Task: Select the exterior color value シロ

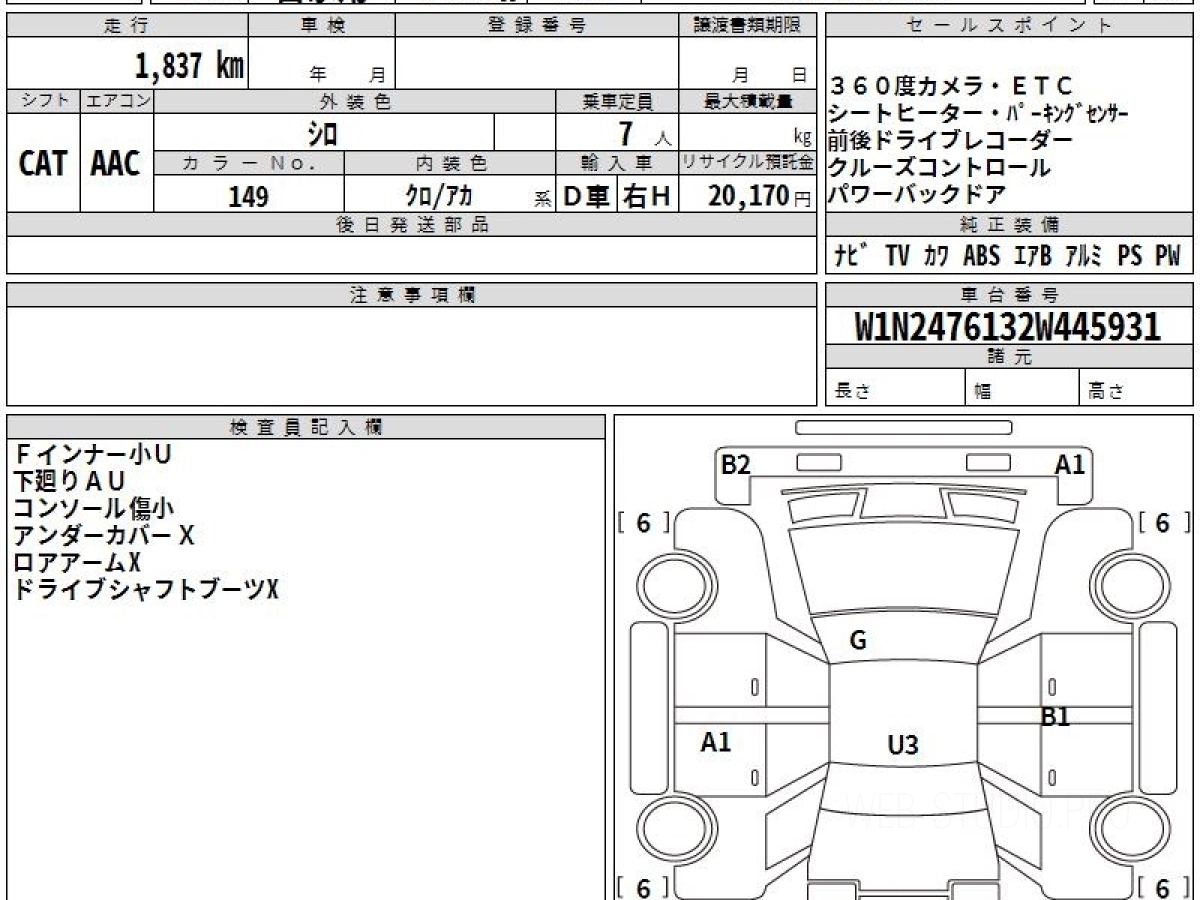Action: (x=322, y=132)
